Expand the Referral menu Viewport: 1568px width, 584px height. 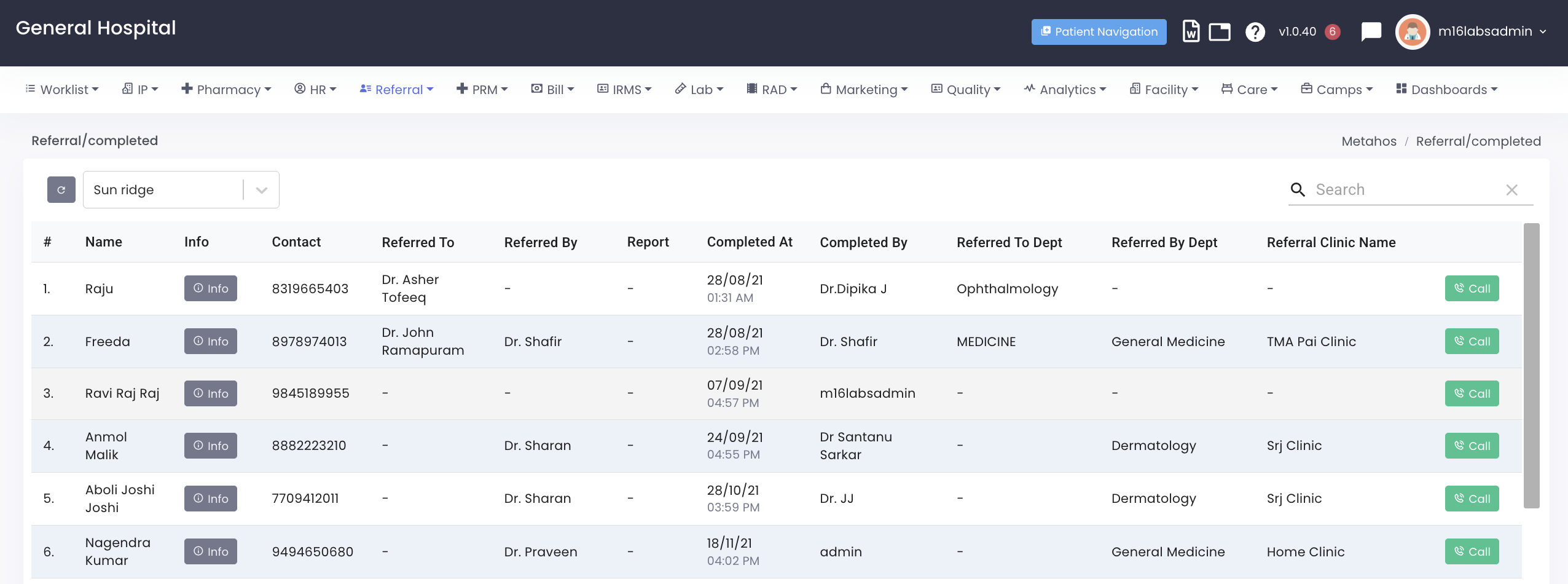coord(397,90)
